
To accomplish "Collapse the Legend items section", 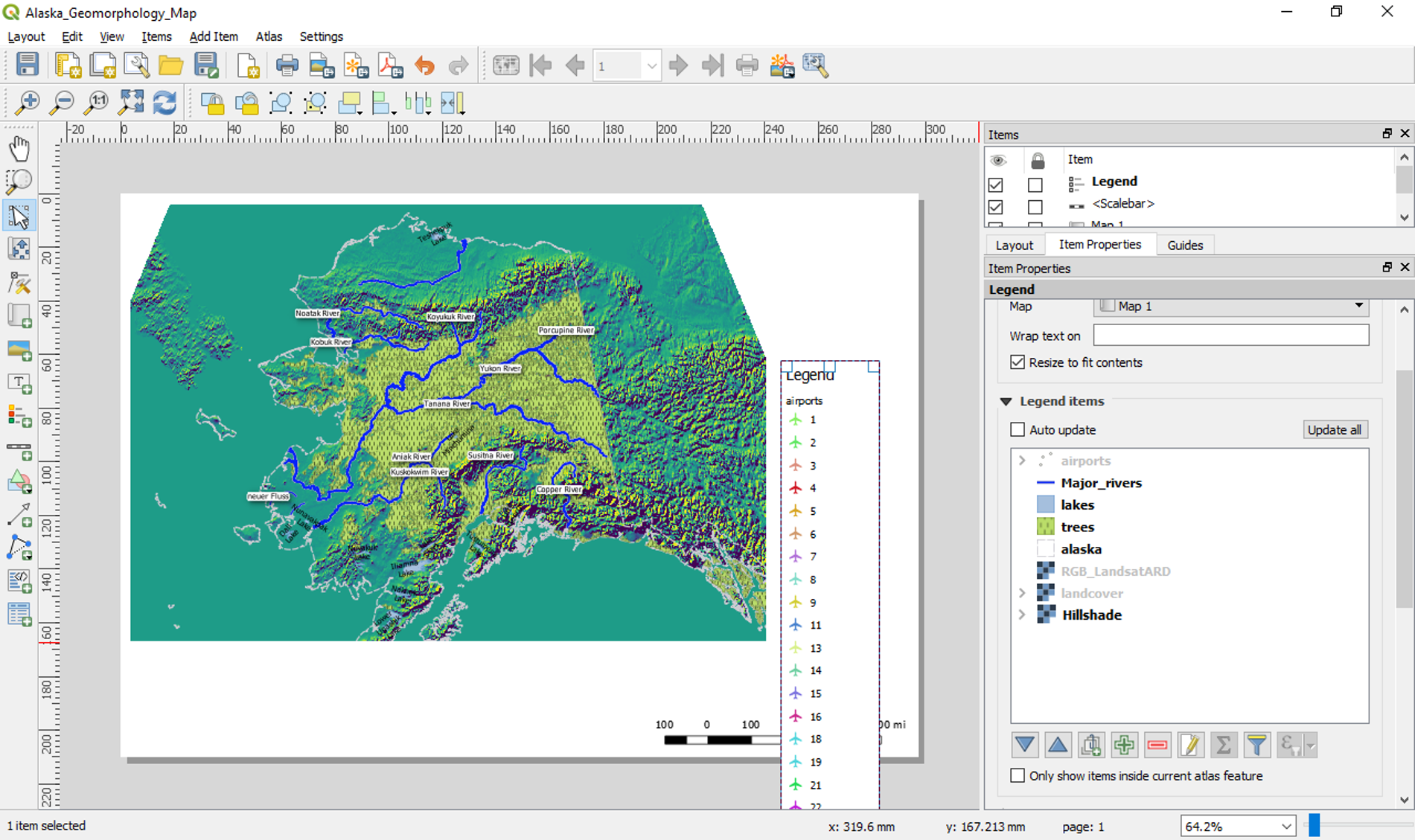I will click(1006, 402).
